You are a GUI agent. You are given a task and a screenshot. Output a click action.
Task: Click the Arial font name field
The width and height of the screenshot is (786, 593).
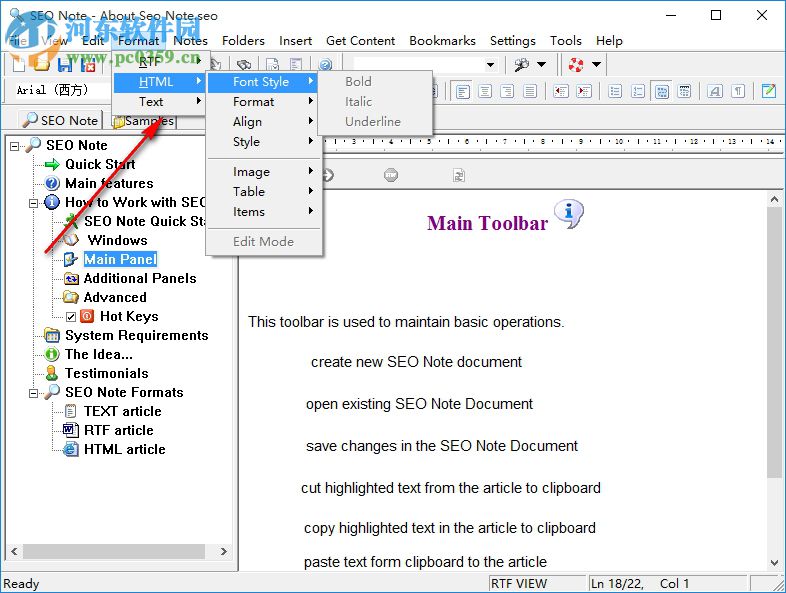(x=63, y=91)
